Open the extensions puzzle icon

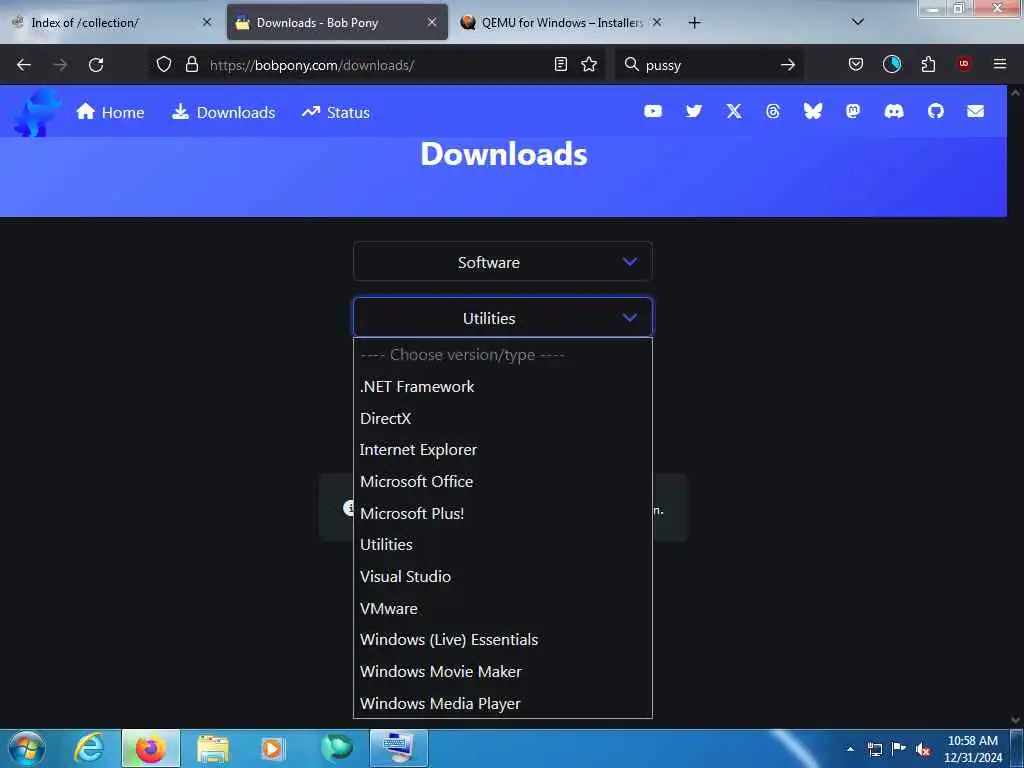click(928, 65)
